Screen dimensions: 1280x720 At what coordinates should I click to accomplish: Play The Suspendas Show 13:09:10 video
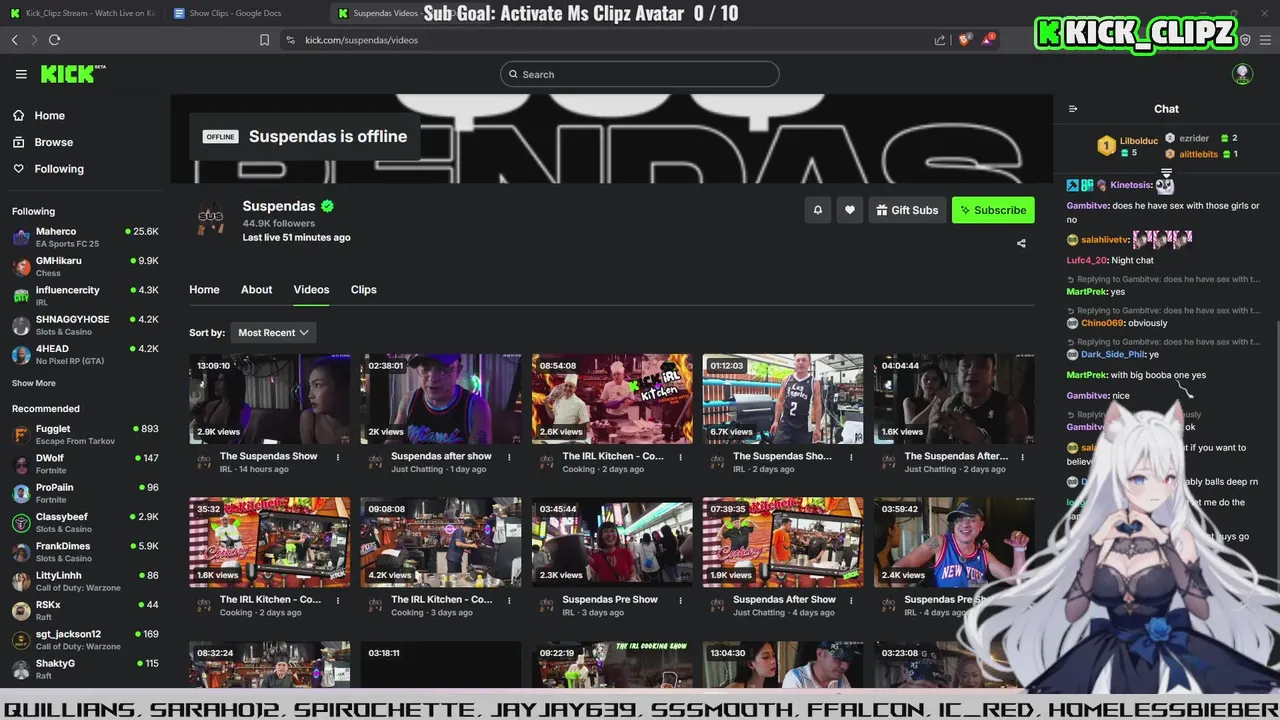tap(270, 398)
